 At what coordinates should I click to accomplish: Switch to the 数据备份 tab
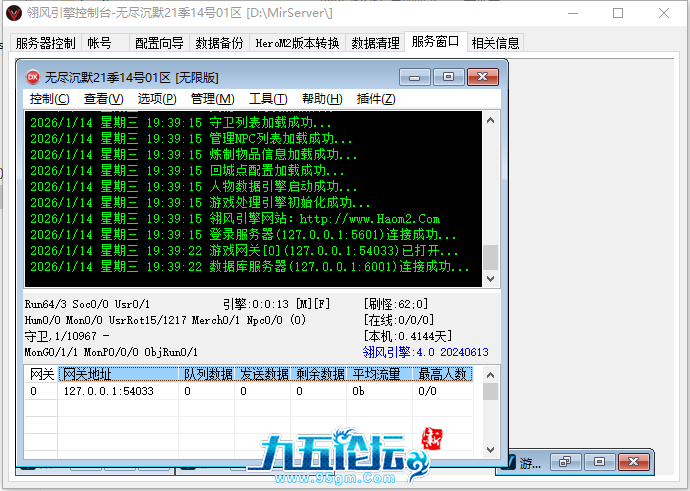click(219, 43)
